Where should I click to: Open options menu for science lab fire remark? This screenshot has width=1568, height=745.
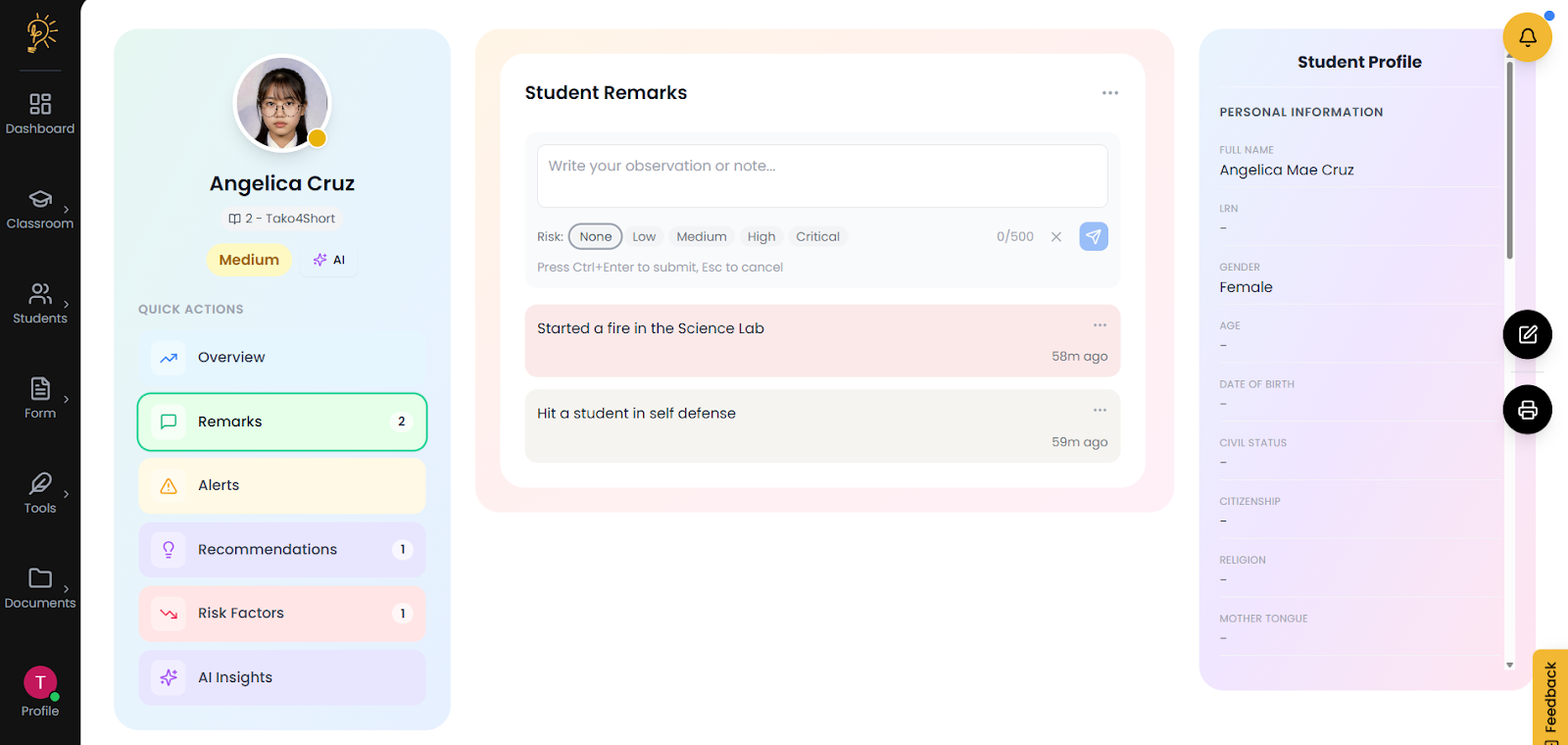[x=1100, y=324]
